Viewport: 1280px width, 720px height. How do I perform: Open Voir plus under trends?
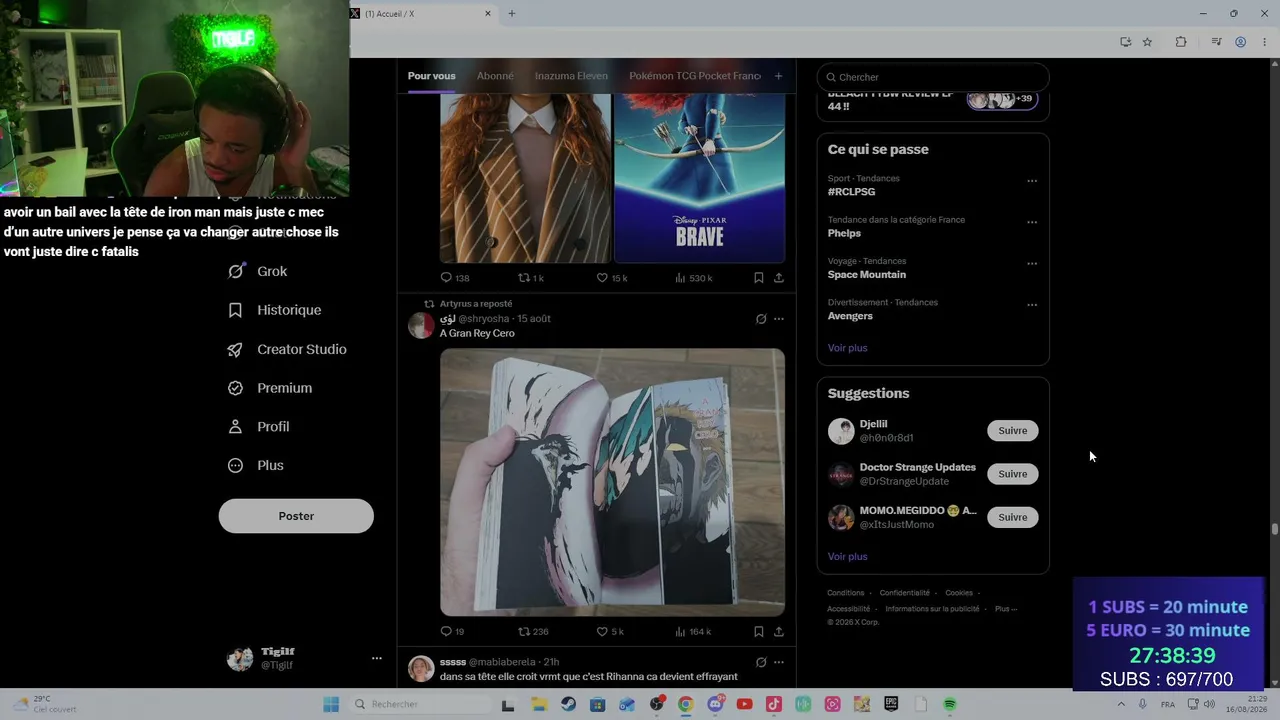(x=847, y=348)
